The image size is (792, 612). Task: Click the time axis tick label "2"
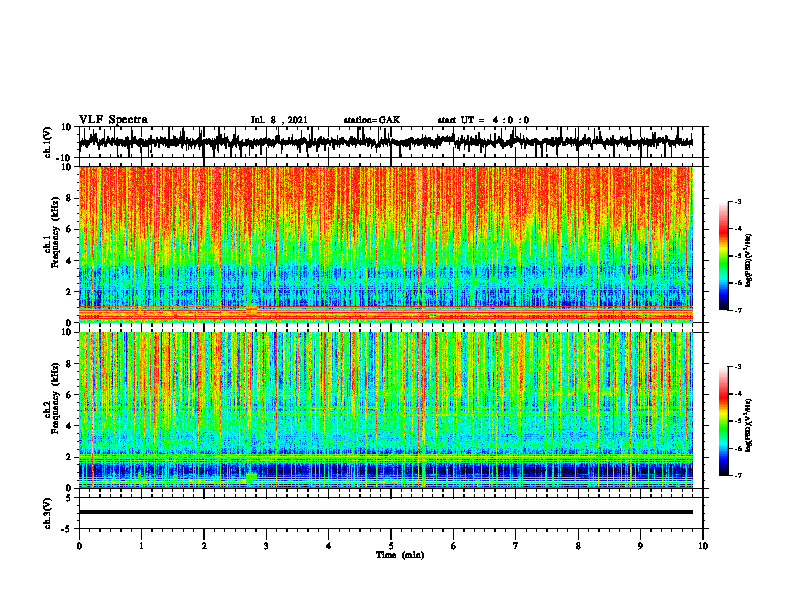pyautogui.click(x=204, y=546)
